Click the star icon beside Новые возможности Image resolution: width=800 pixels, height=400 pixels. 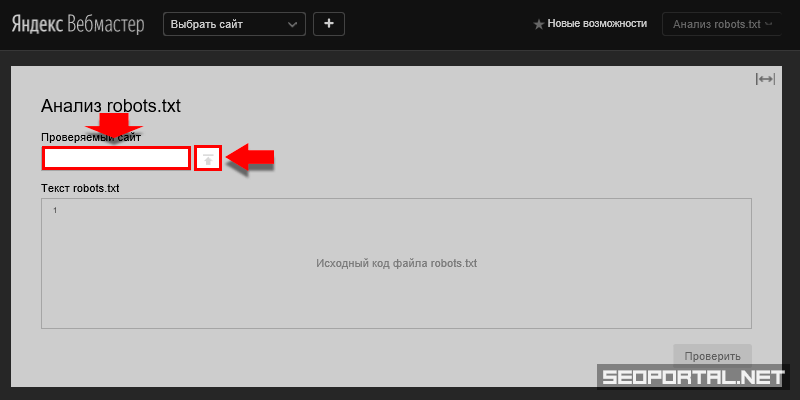(539, 24)
